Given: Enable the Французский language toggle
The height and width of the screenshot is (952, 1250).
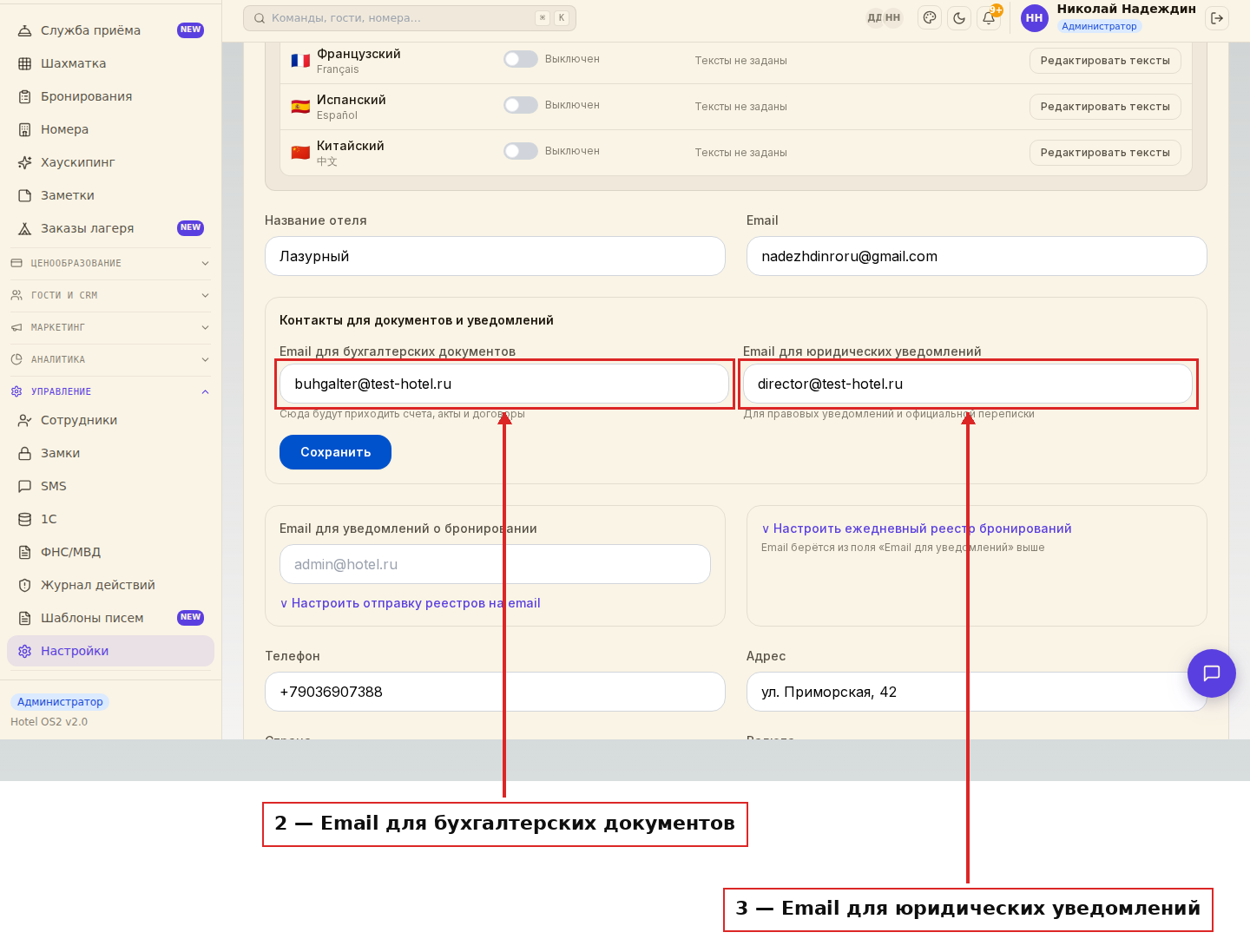Looking at the screenshot, I should (521, 59).
